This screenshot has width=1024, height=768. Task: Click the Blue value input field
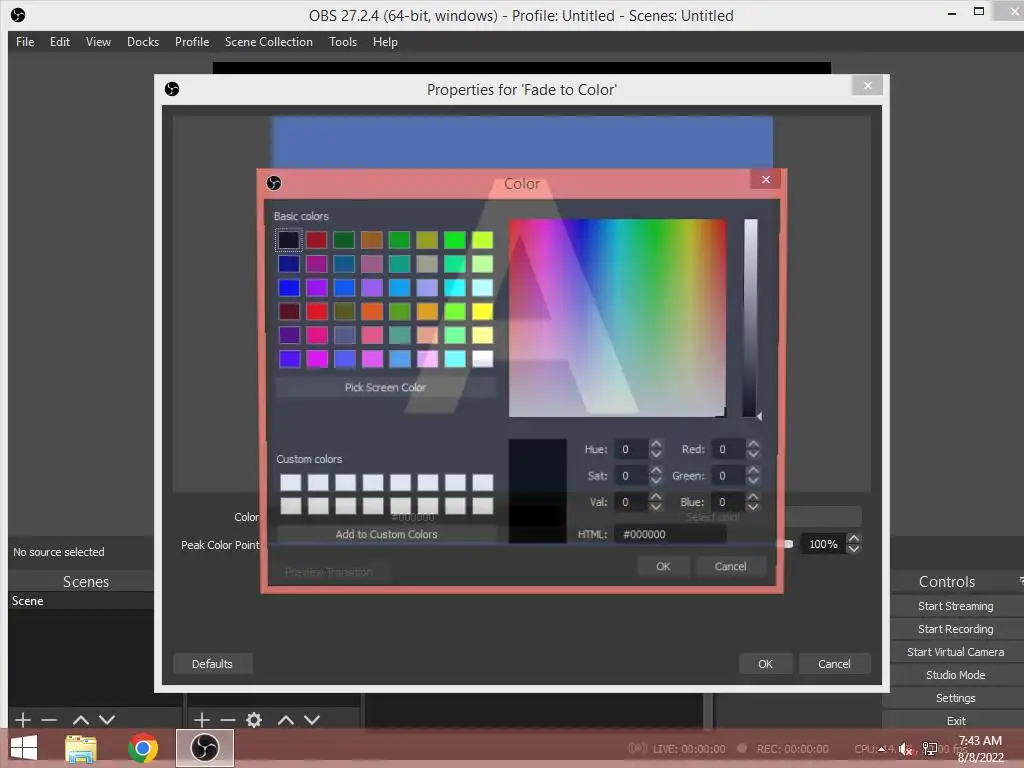point(729,502)
